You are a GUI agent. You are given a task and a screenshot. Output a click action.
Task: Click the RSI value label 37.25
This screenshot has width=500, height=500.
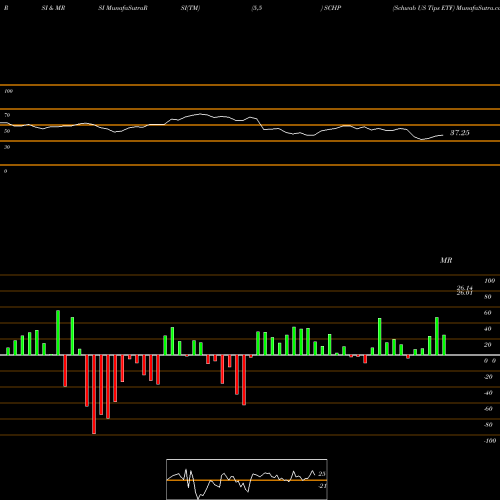tap(460, 133)
